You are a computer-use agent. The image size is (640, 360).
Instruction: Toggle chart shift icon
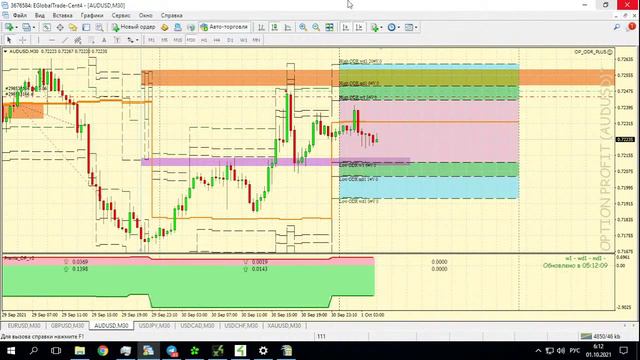359,27
